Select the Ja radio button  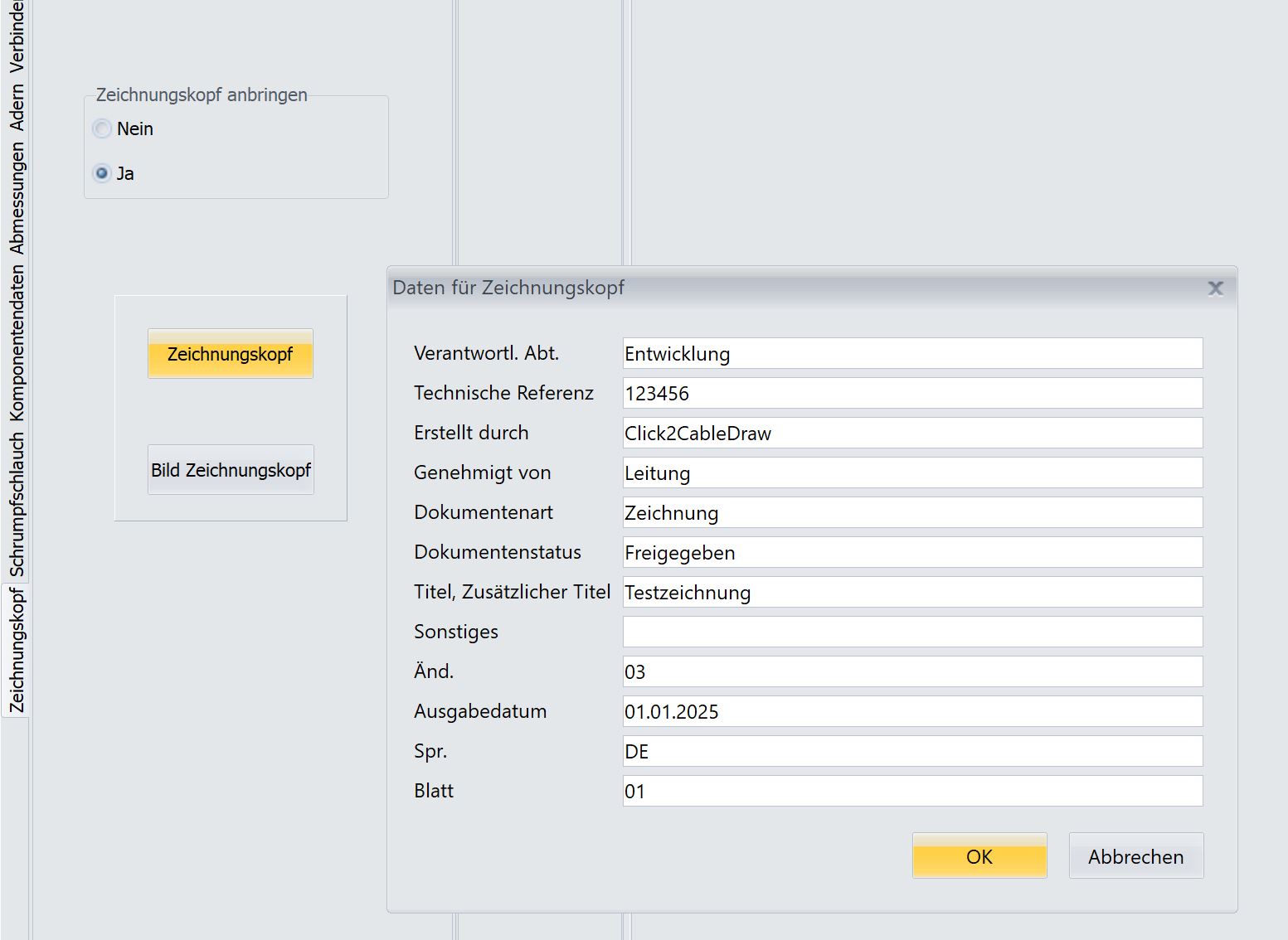pyautogui.click(x=102, y=173)
